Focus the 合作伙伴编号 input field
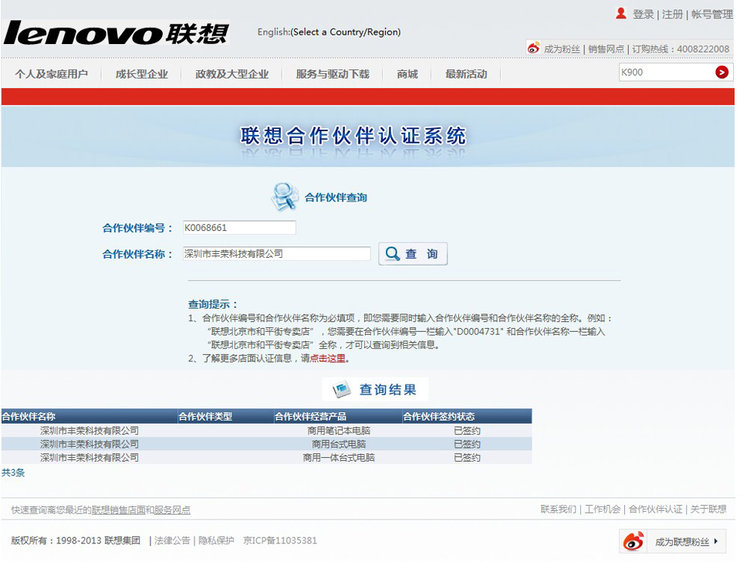Screen dimensions: 750x562 click(x=239, y=228)
